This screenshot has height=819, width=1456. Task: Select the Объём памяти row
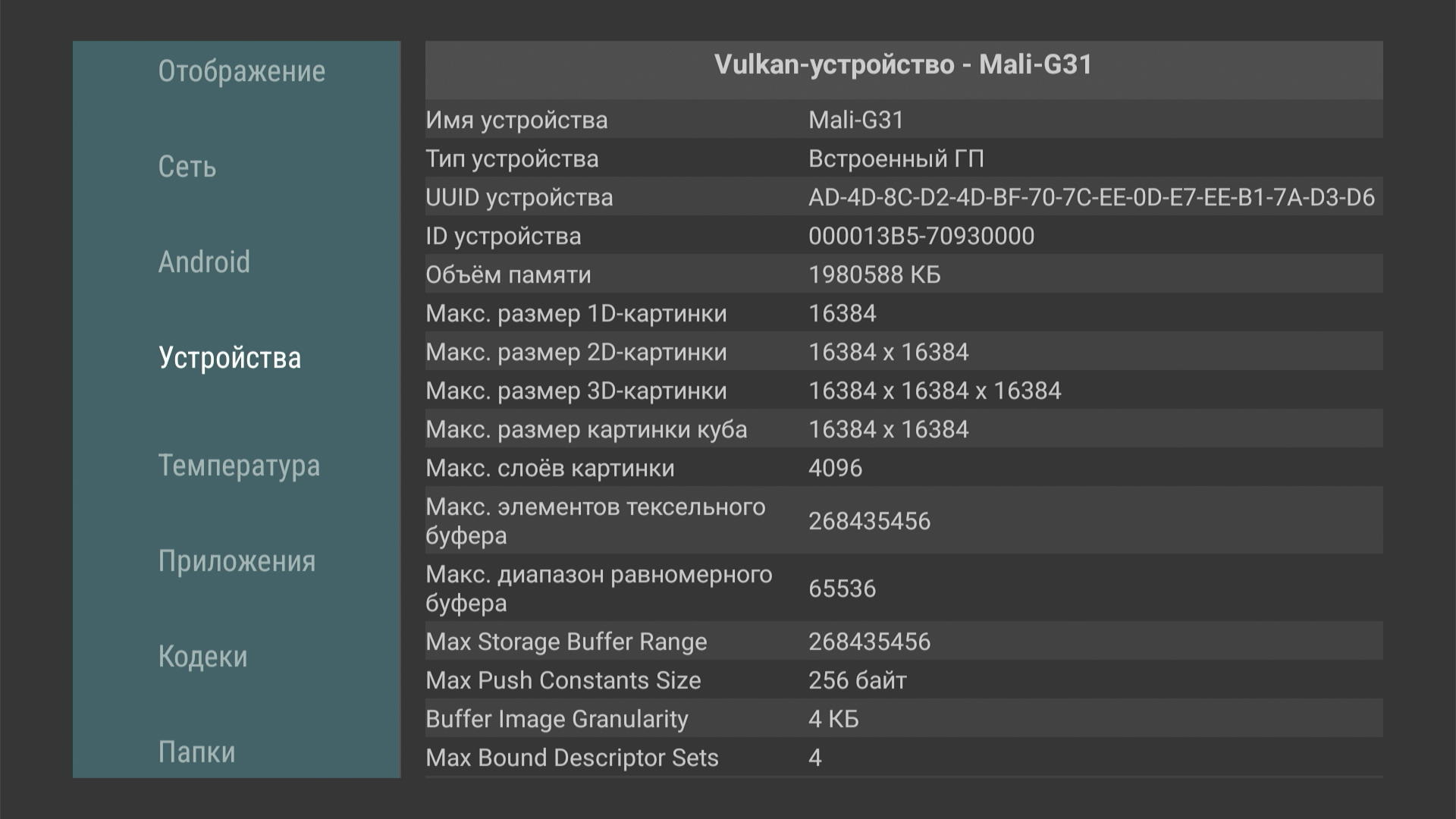click(x=903, y=275)
